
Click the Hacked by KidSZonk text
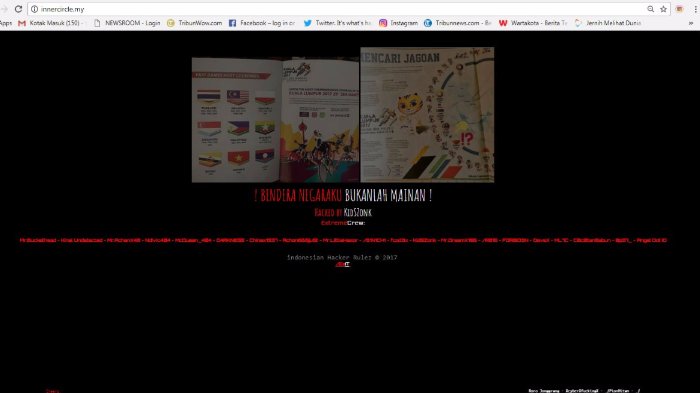click(343, 213)
